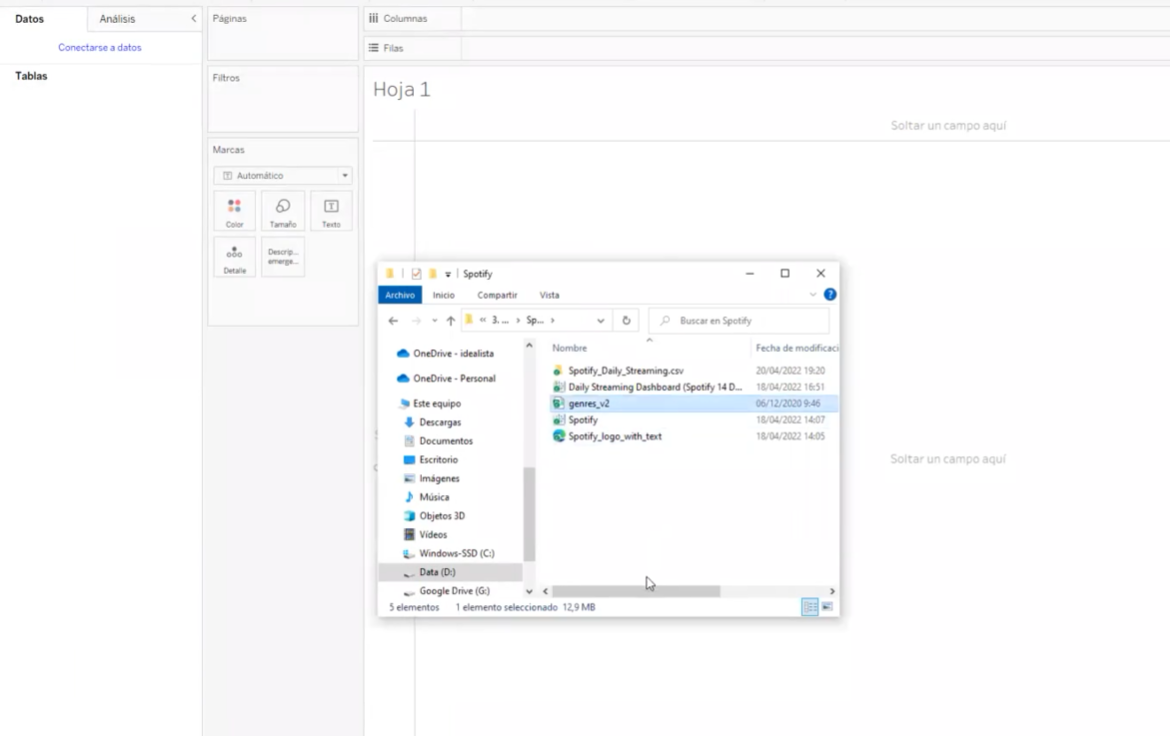
Task: Open the Compartir ribbon tab
Action: point(497,295)
